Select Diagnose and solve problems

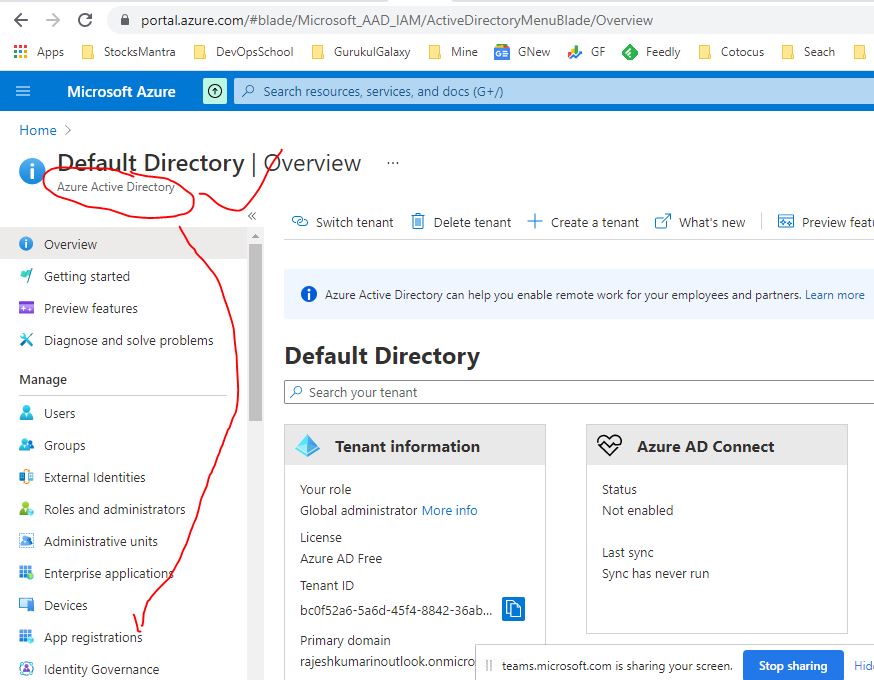(x=128, y=340)
